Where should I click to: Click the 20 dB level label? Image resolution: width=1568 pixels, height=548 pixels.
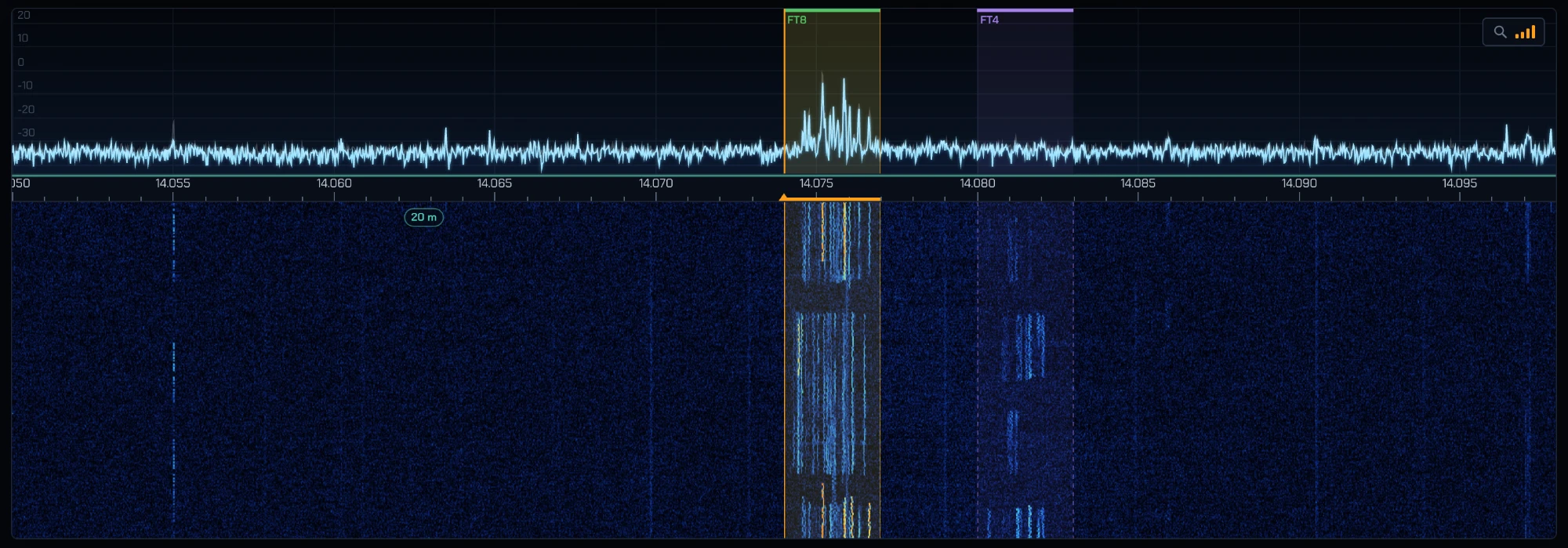point(24,15)
